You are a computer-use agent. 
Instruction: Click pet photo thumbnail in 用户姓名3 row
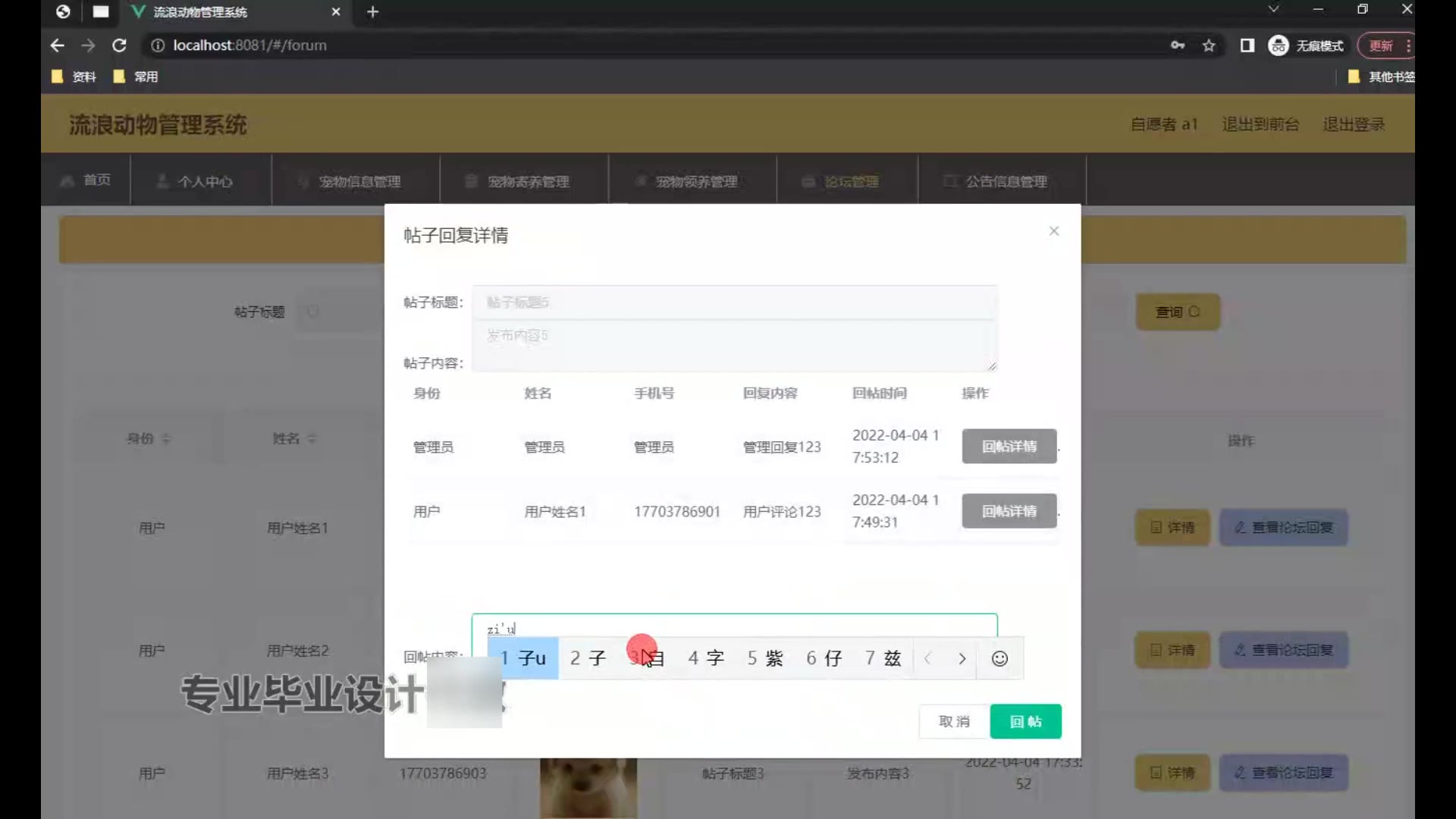(588, 789)
